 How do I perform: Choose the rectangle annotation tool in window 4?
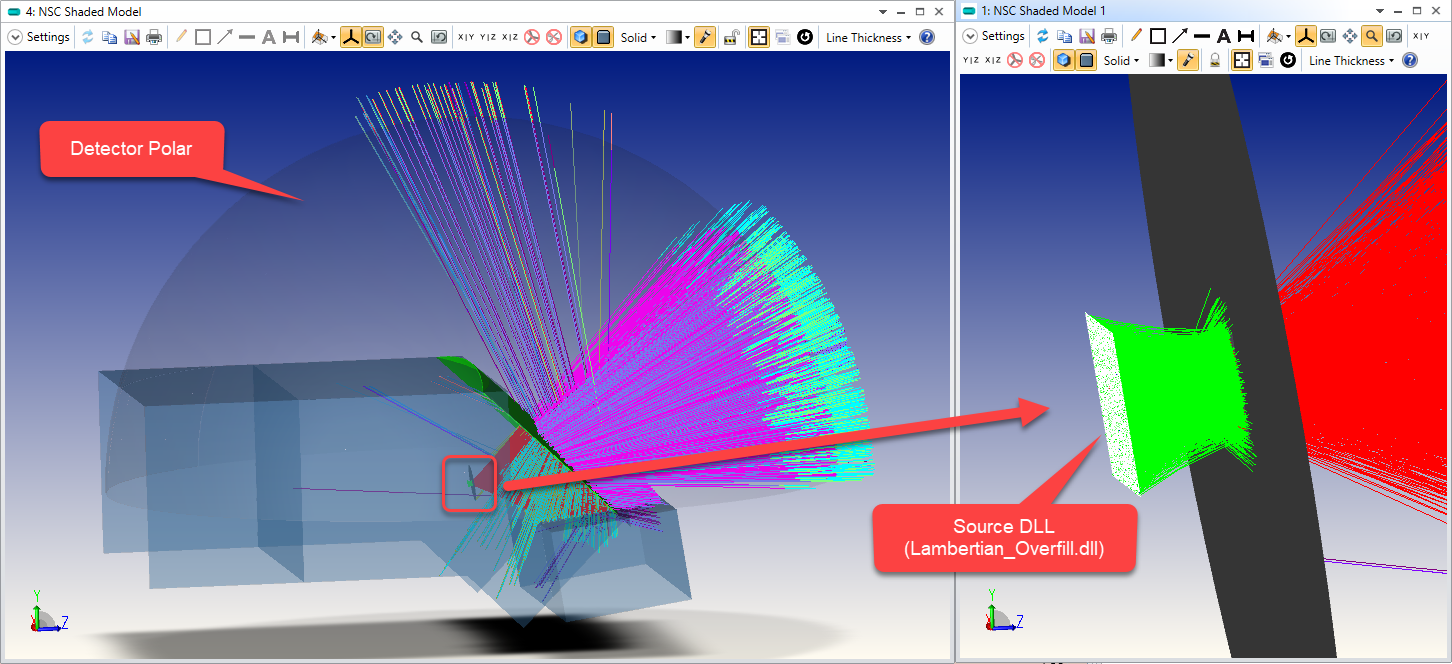203,37
